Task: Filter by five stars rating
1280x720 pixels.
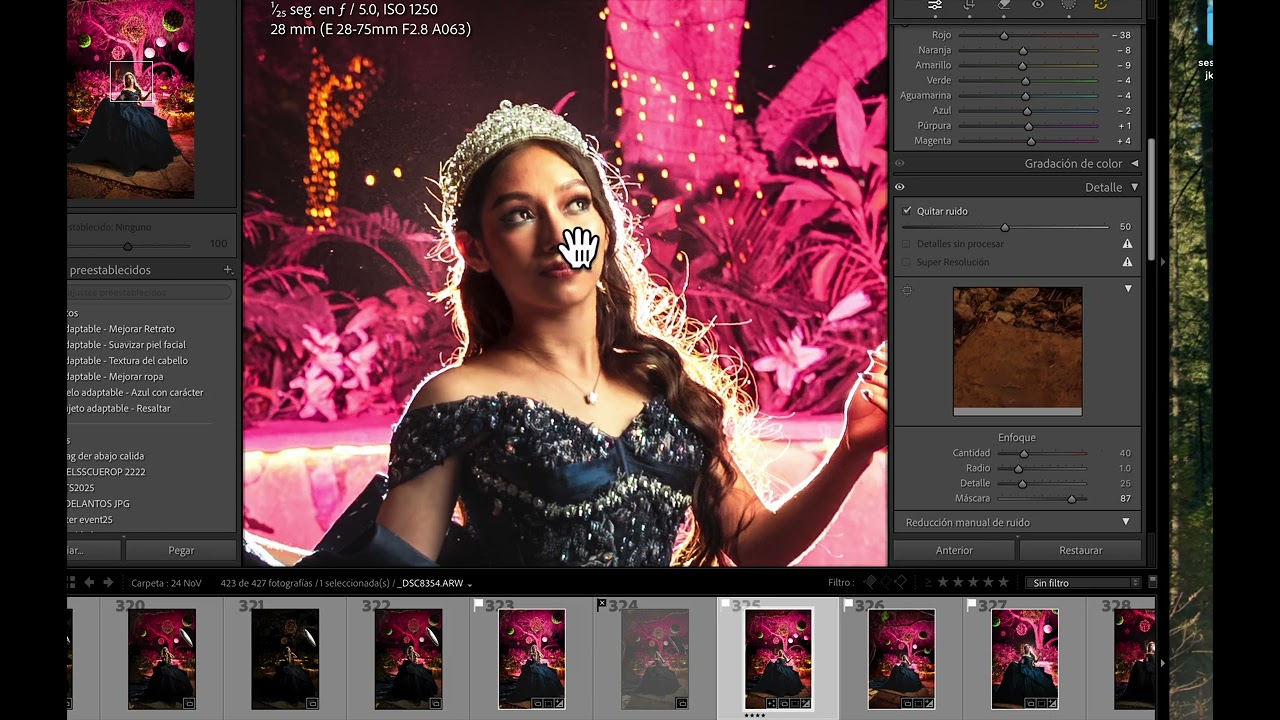Action: (1003, 582)
